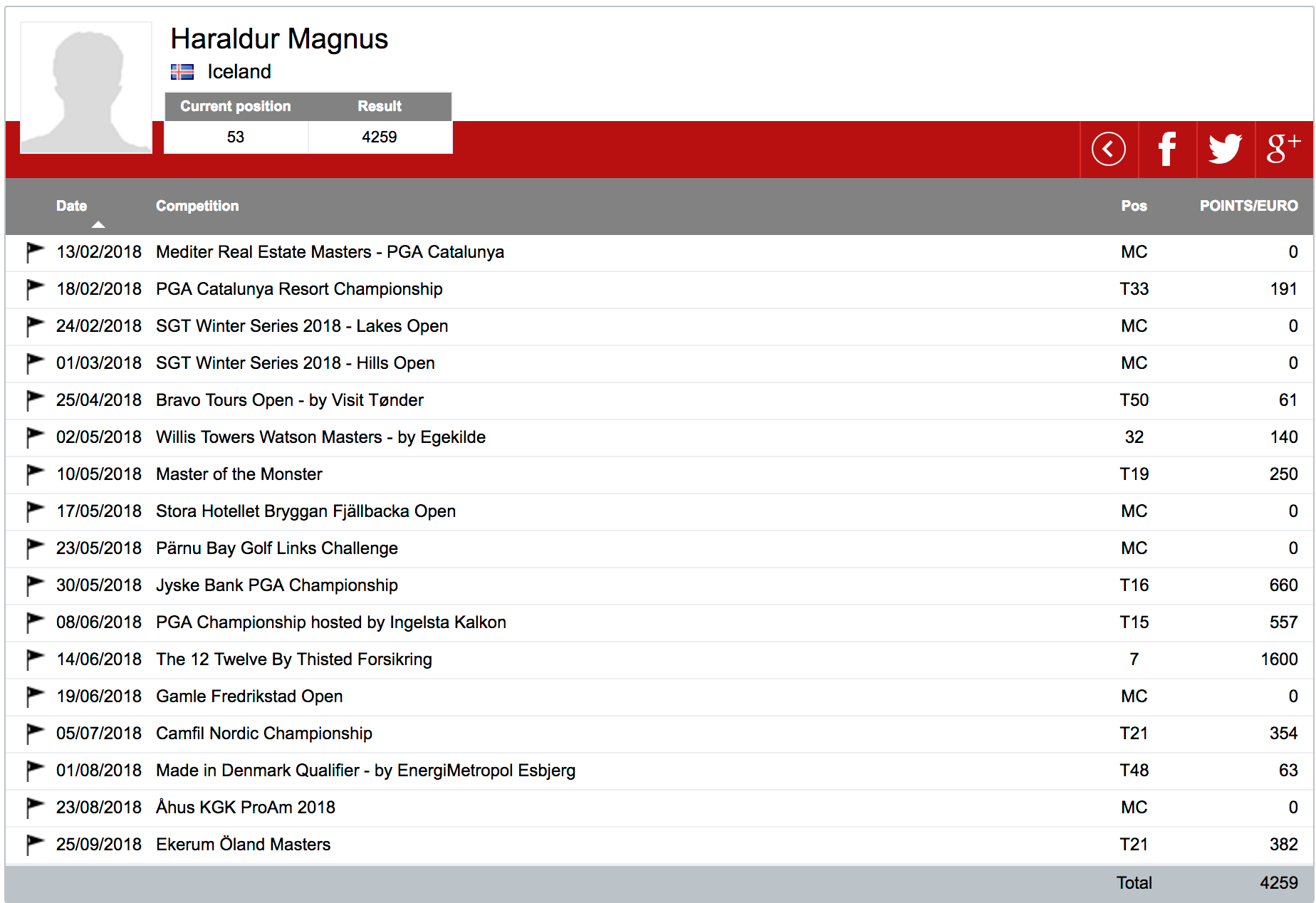Click the Total value 4259 in footer

pyautogui.click(x=1279, y=883)
